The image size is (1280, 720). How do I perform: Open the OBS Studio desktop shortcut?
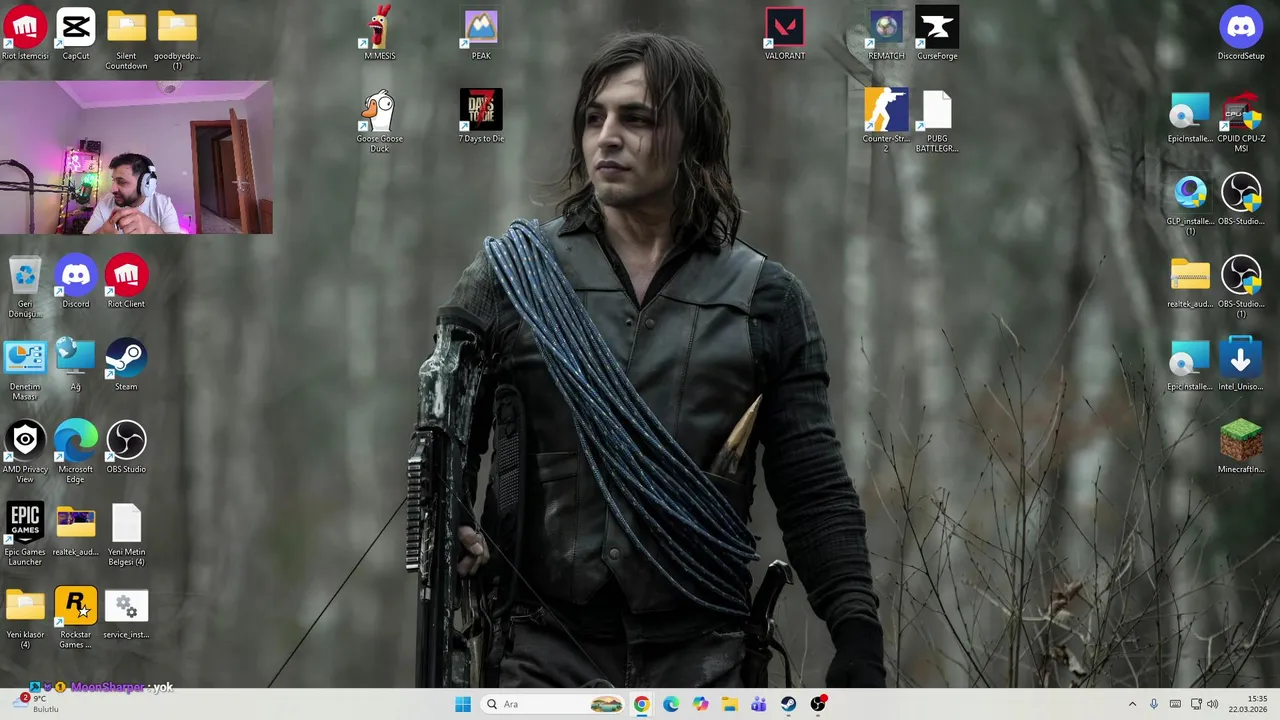[x=126, y=448]
